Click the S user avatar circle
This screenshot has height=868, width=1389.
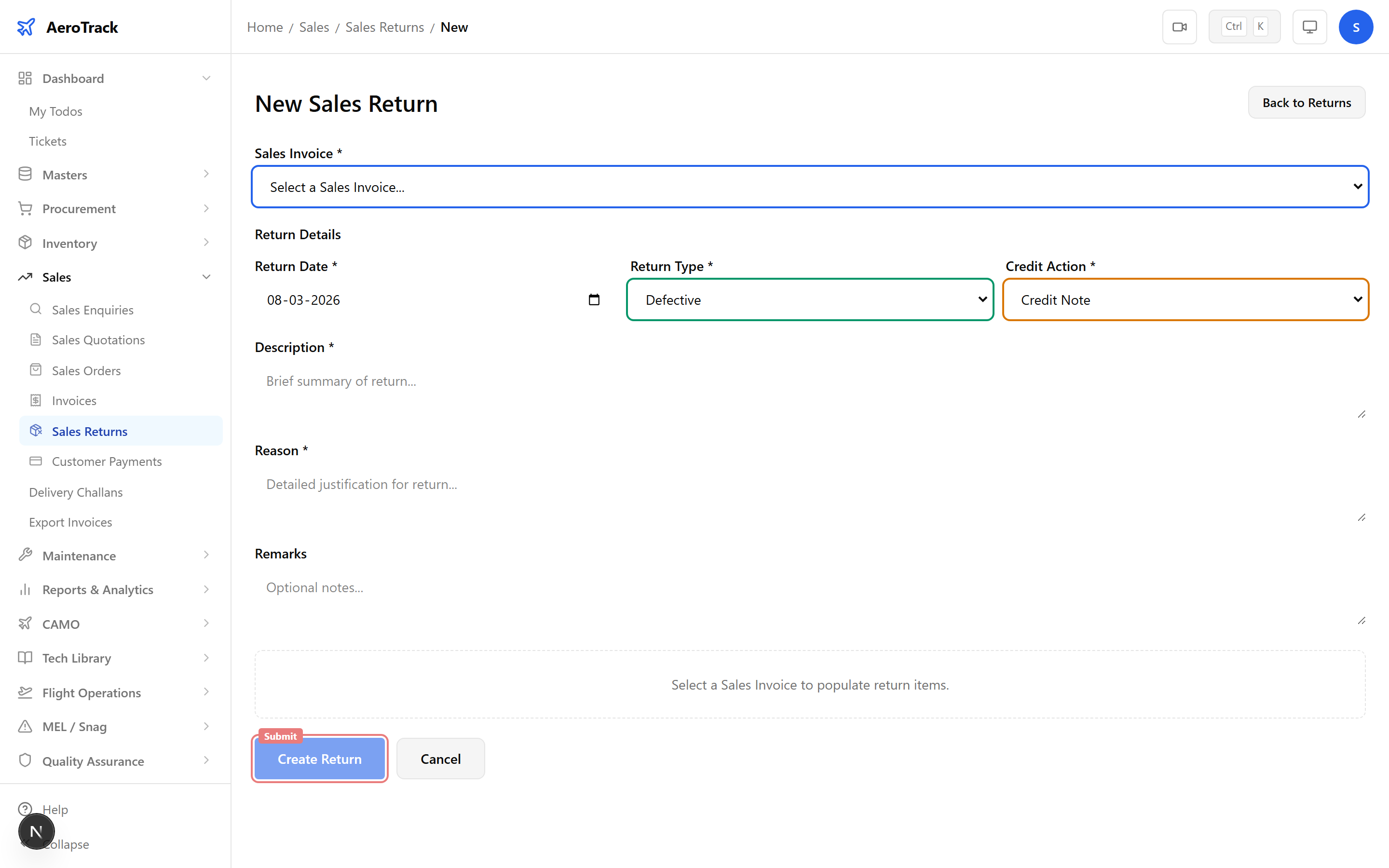click(1356, 27)
